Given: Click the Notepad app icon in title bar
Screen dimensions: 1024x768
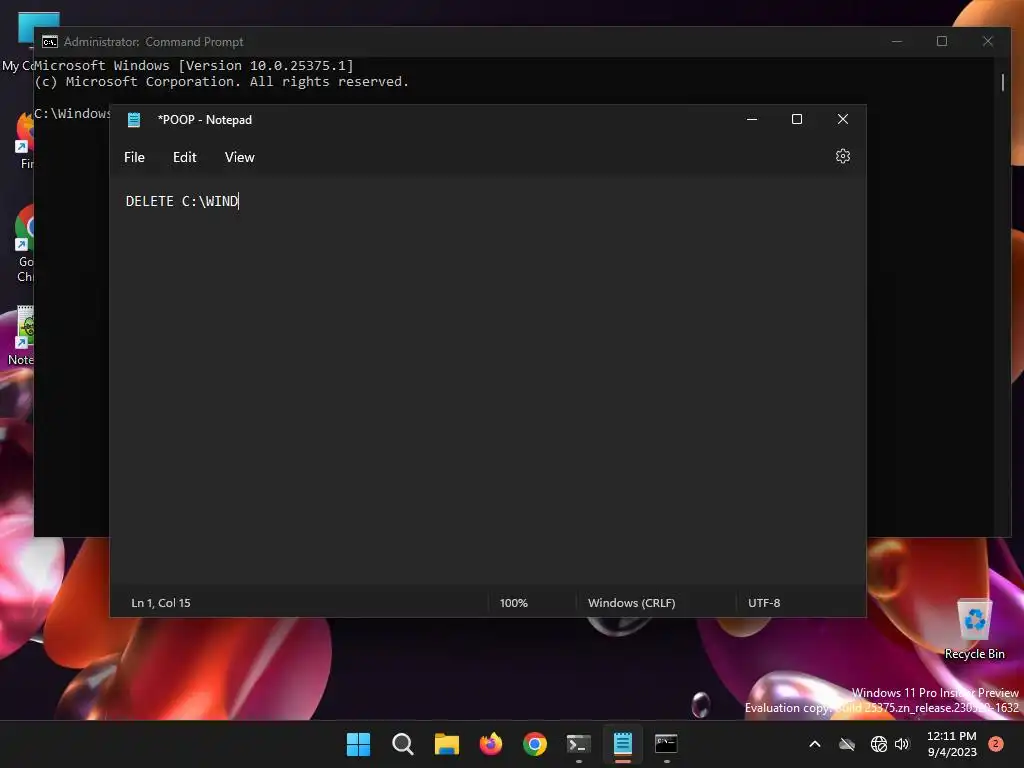Looking at the screenshot, I should tap(134, 120).
